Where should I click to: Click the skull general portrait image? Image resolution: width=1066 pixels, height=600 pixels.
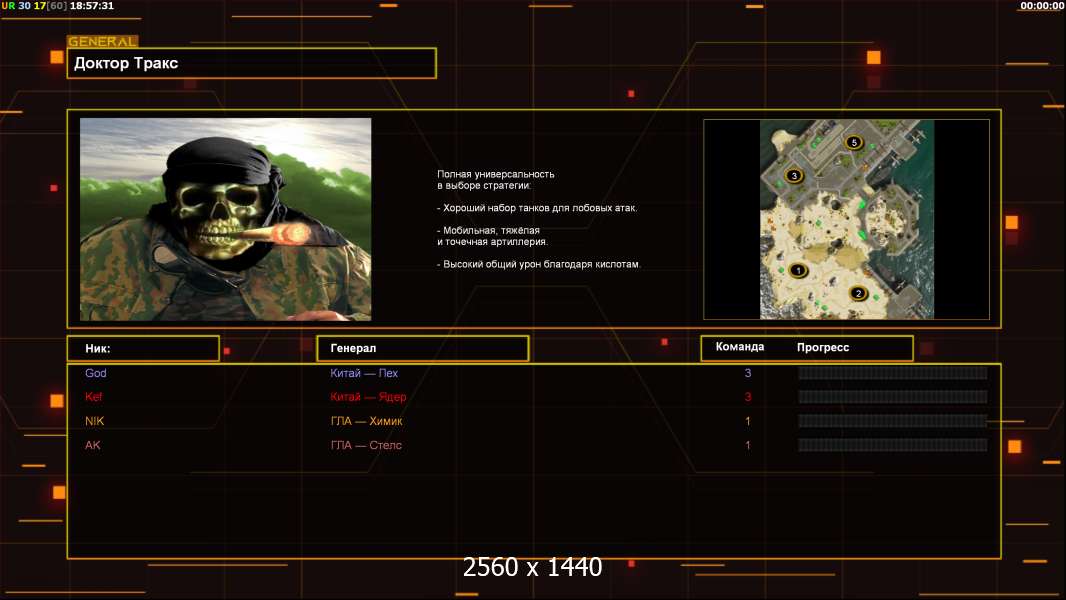pyautogui.click(x=225, y=219)
